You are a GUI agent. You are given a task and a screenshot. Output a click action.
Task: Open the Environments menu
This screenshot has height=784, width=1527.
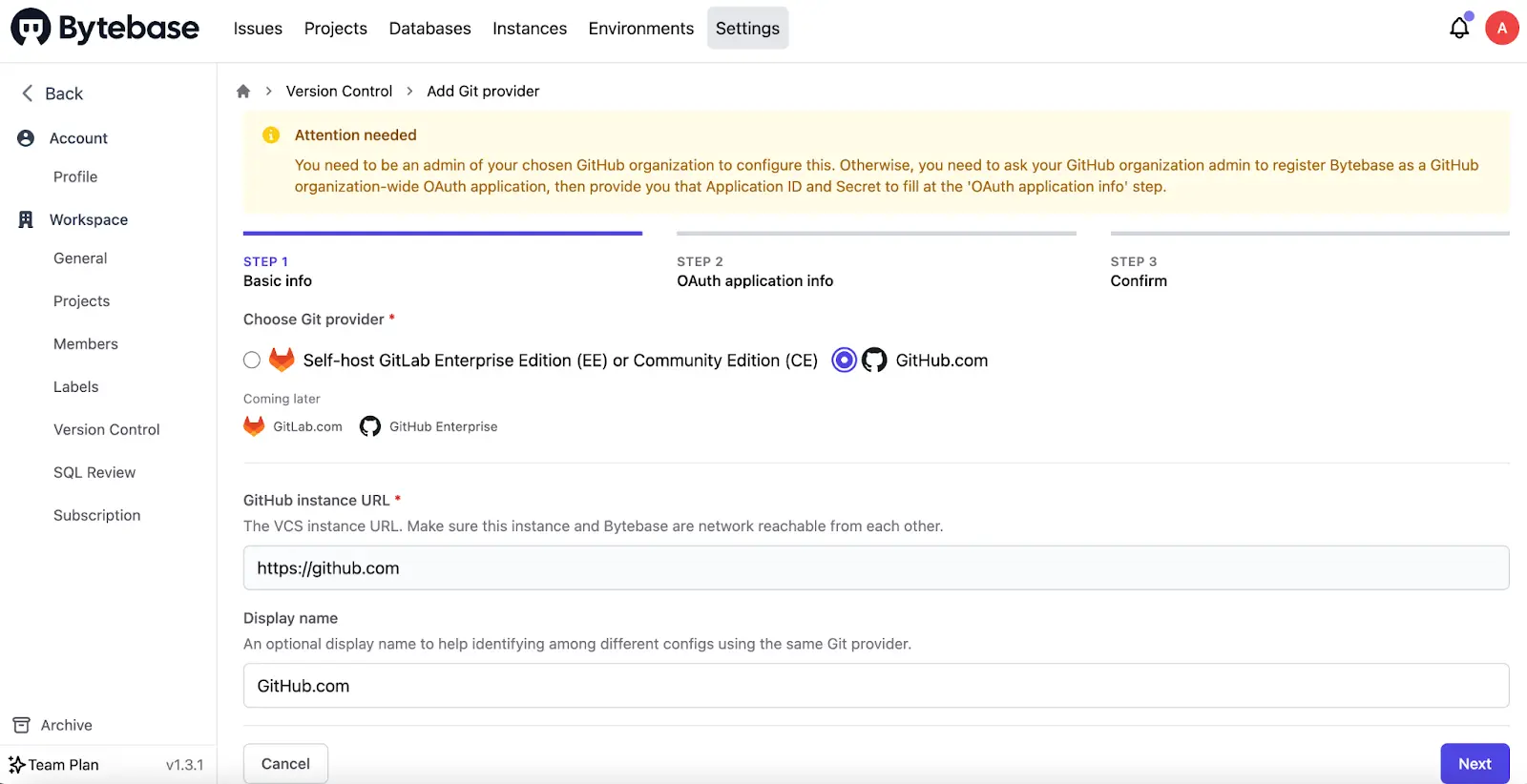click(x=641, y=29)
